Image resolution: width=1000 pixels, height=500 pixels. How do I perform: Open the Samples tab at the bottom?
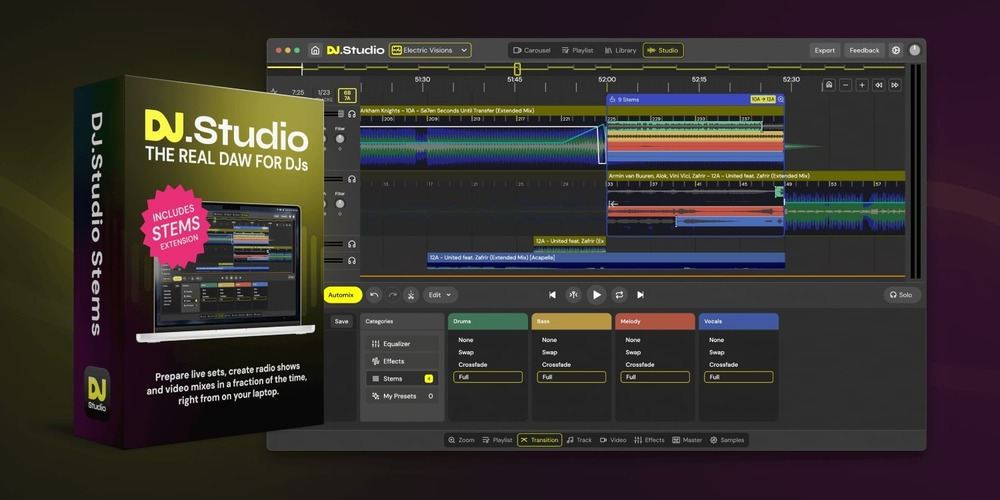(x=727, y=440)
